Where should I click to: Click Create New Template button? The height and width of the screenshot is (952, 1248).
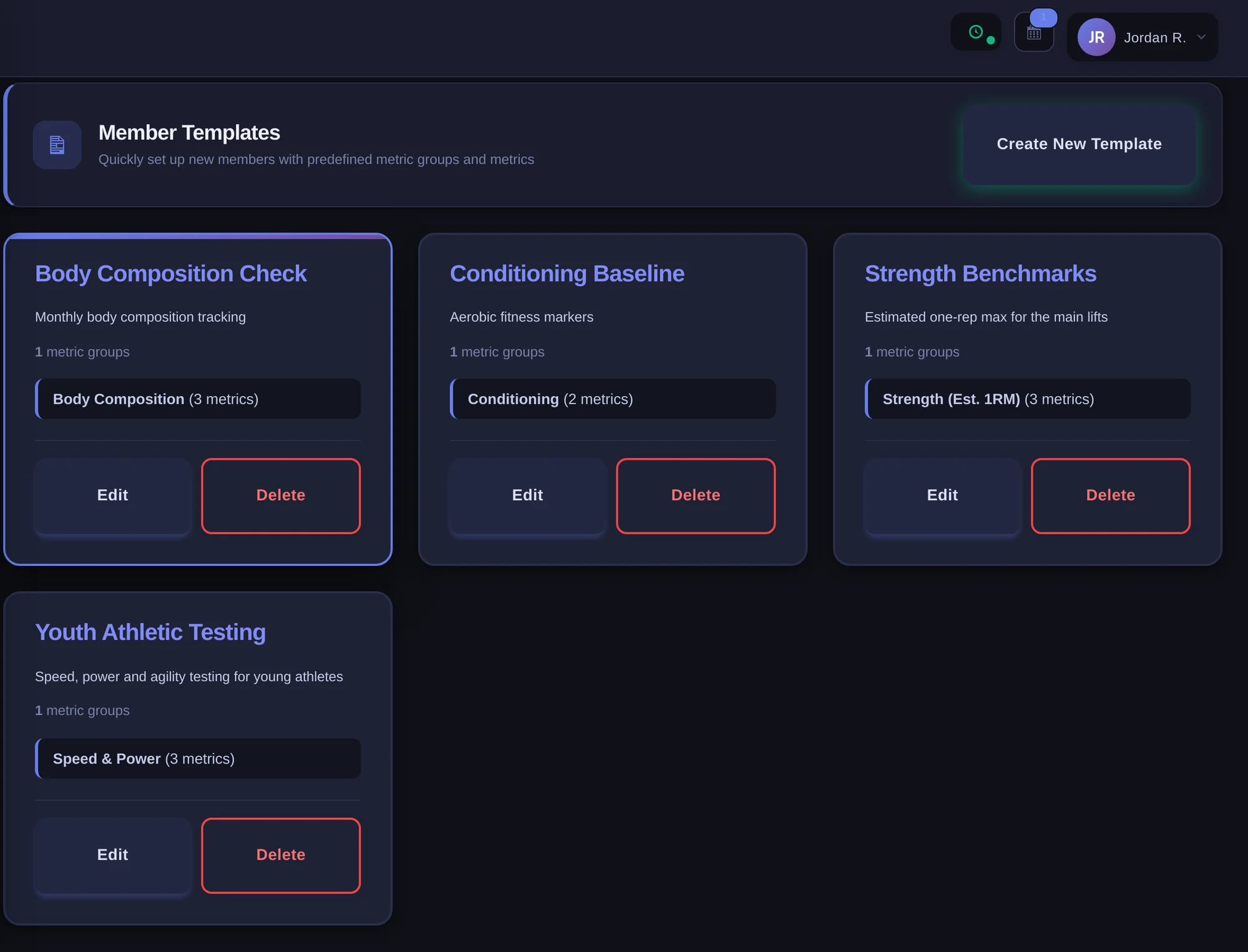click(x=1079, y=144)
